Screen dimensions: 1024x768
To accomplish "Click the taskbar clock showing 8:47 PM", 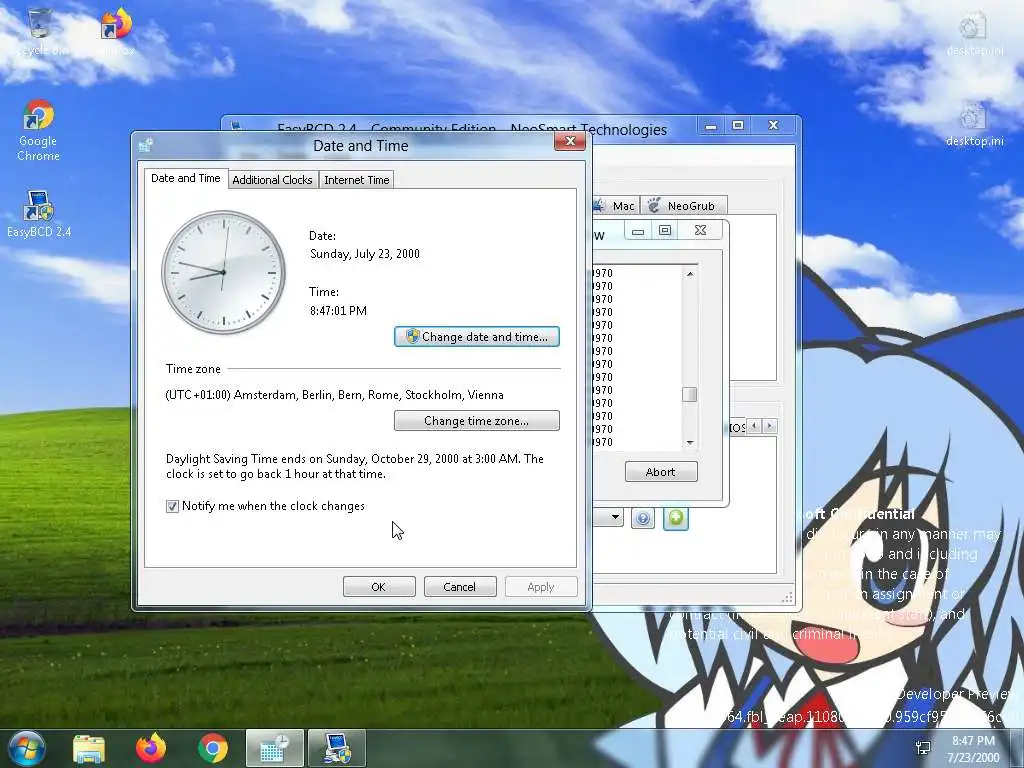I will pyautogui.click(x=973, y=749).
